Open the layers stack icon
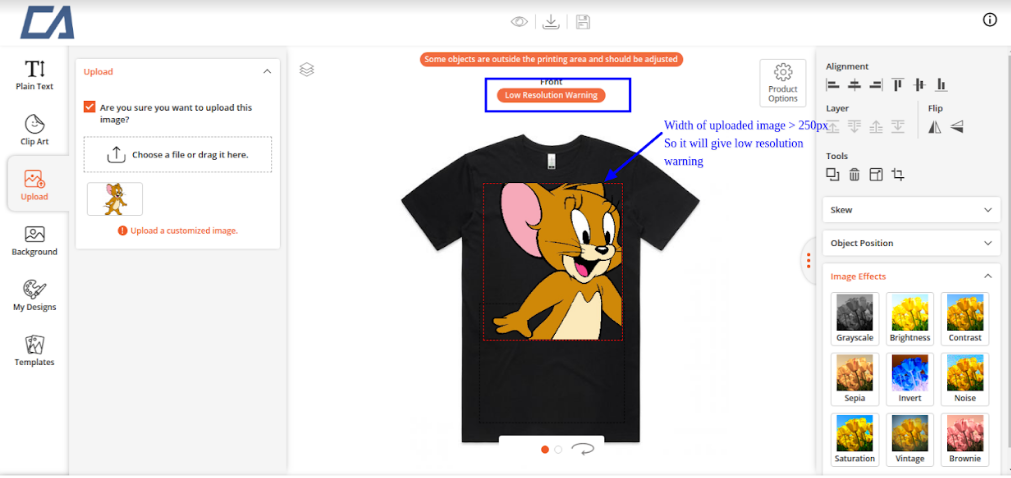The height and width of the screenshot is (478, 1011). click(x=307, y=69)
